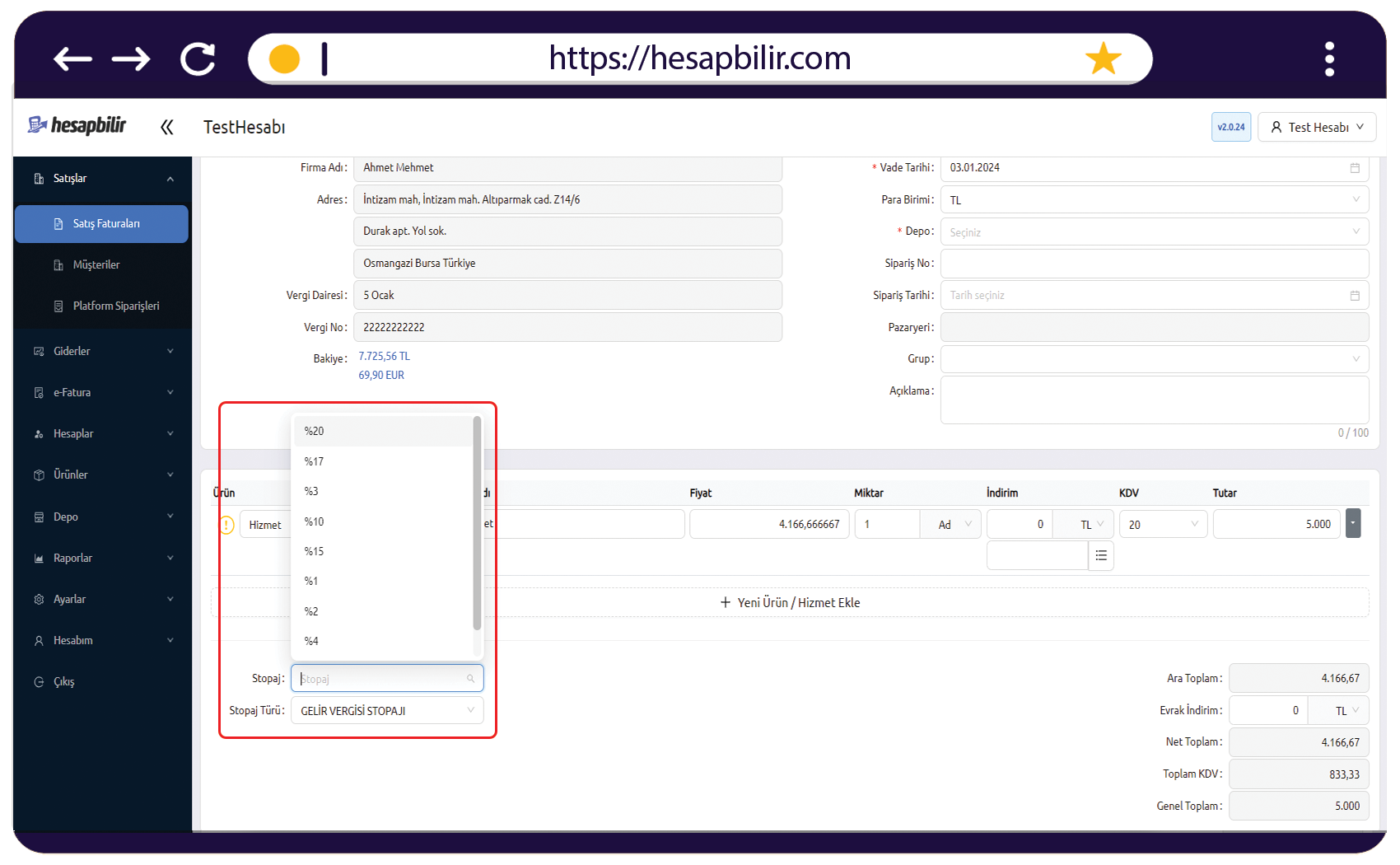Open the three-dot browser menu
1400x865 pixels.
[x=1329, y=59]
